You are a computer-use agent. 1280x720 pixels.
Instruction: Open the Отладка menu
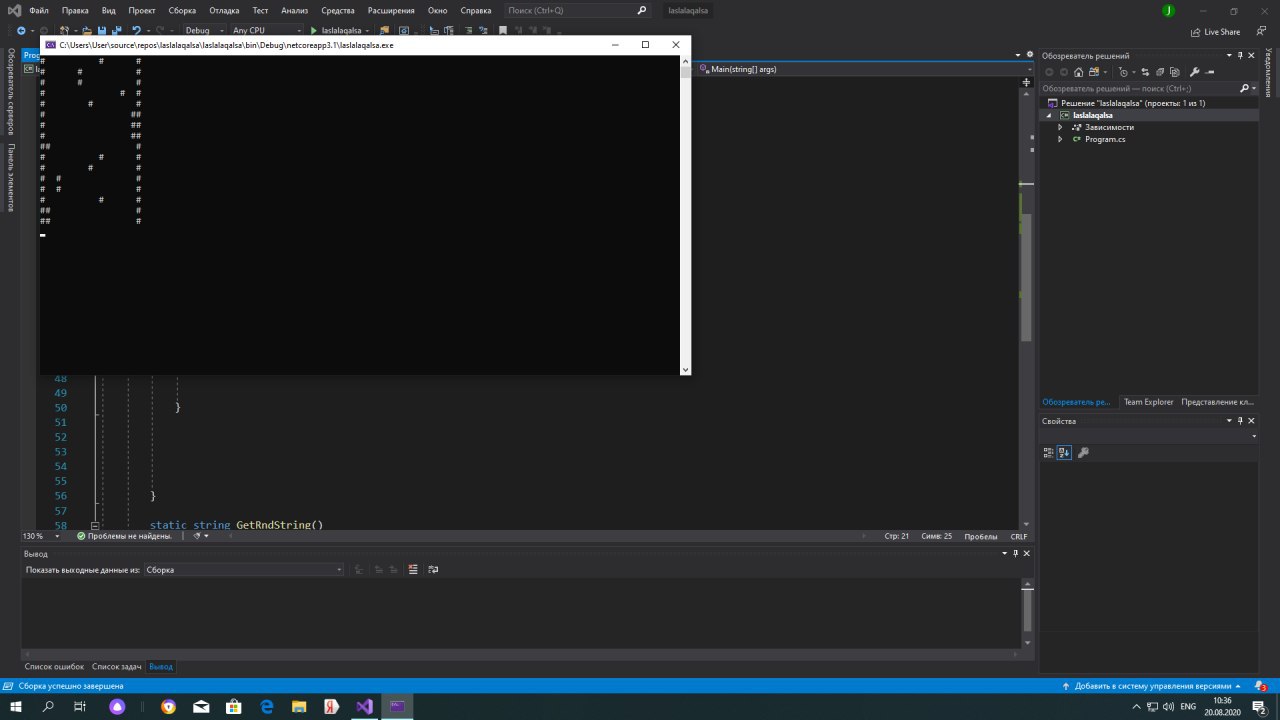pos(224,10)
